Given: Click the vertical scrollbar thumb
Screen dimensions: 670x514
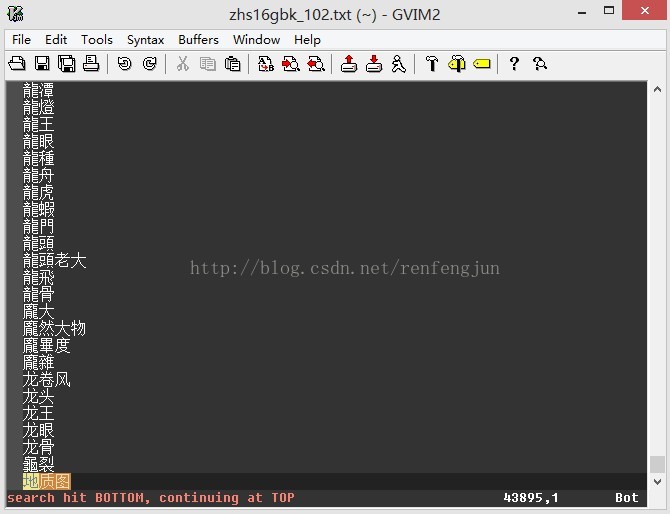Looking at the screenshot, I should pyautogui.click(x=657, y=465).
